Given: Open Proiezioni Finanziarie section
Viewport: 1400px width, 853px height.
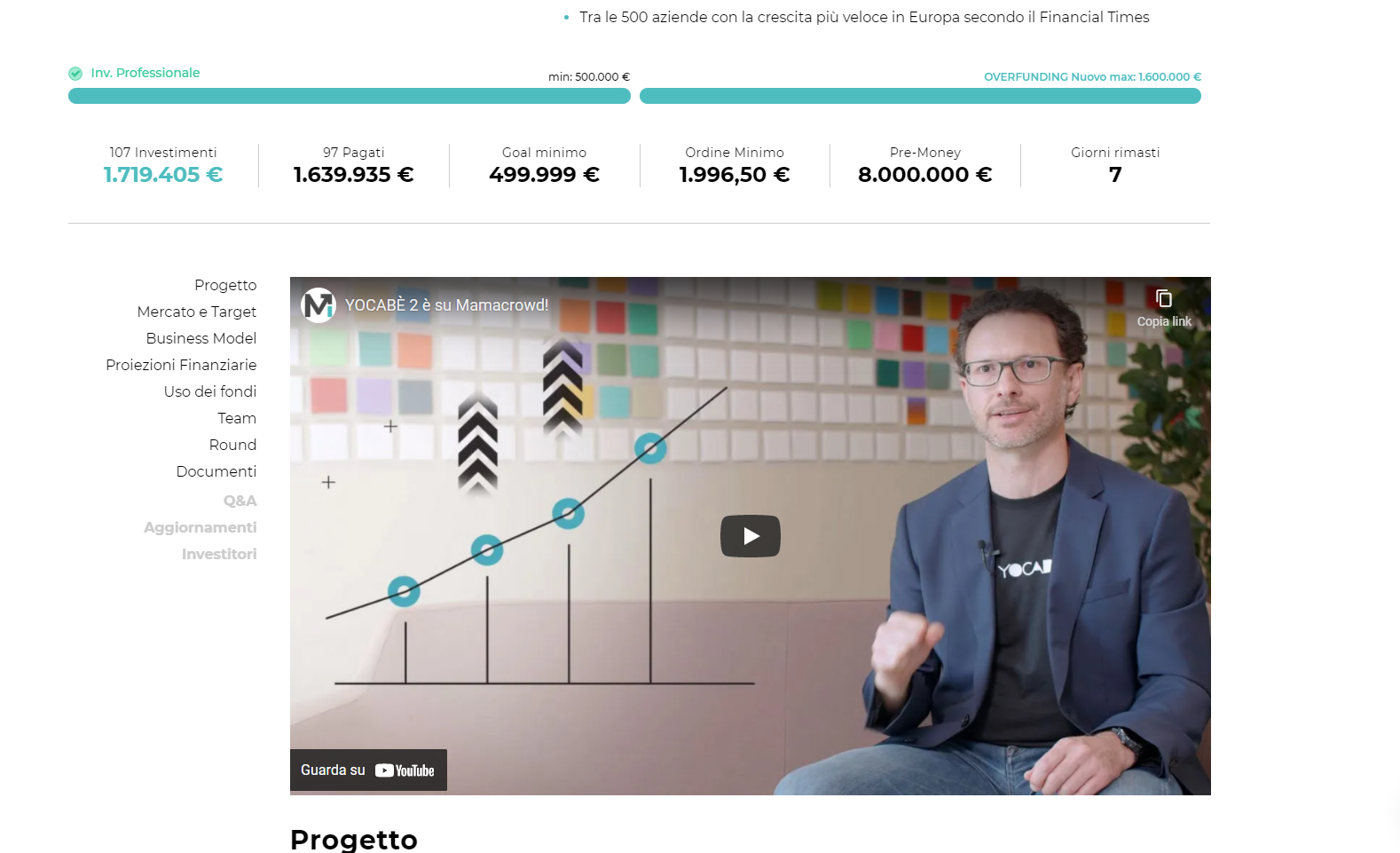Looking at the screenshot, I should click(x=181, y=365).
